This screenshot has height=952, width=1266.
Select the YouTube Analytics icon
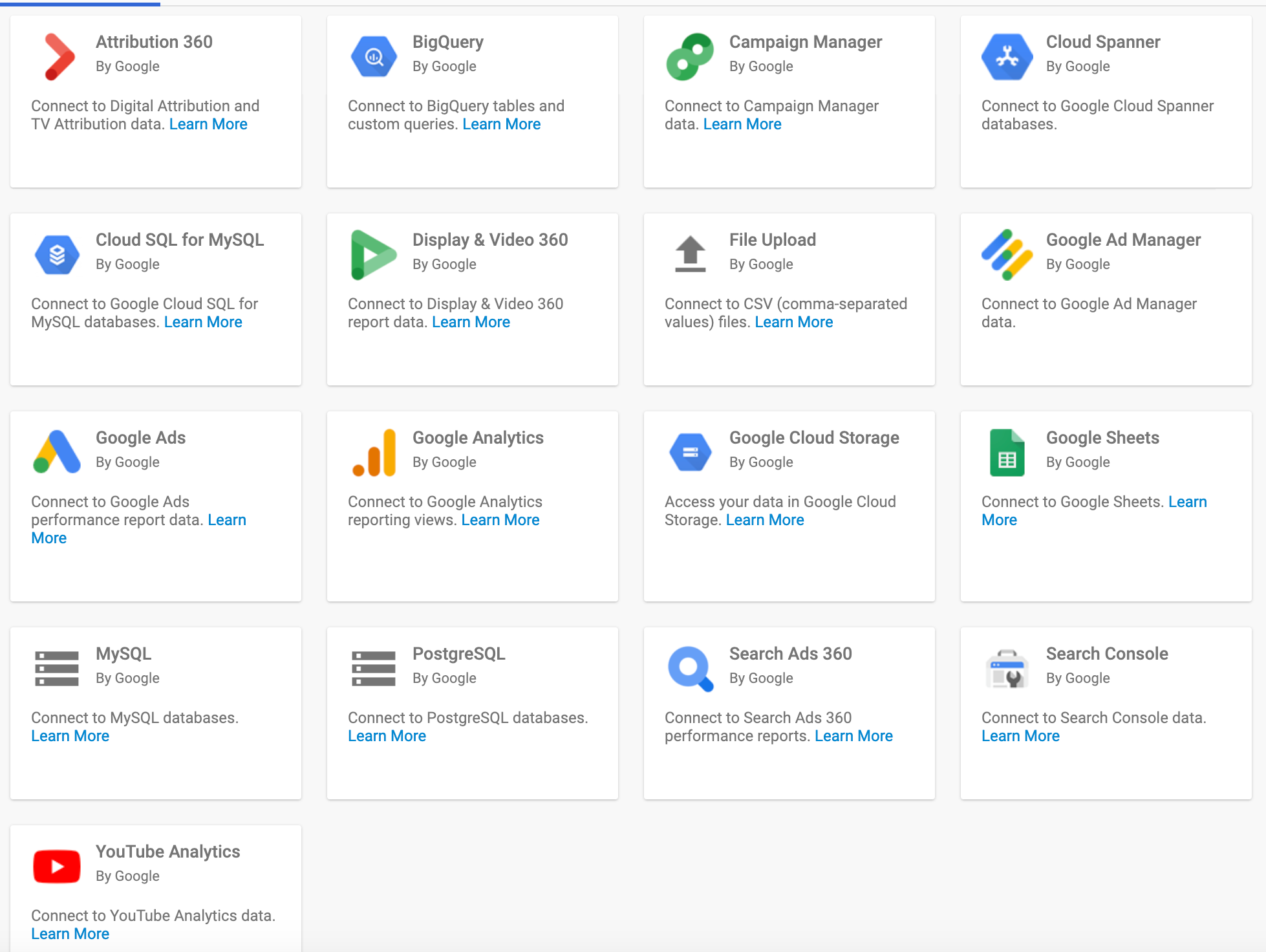(57, 866)
